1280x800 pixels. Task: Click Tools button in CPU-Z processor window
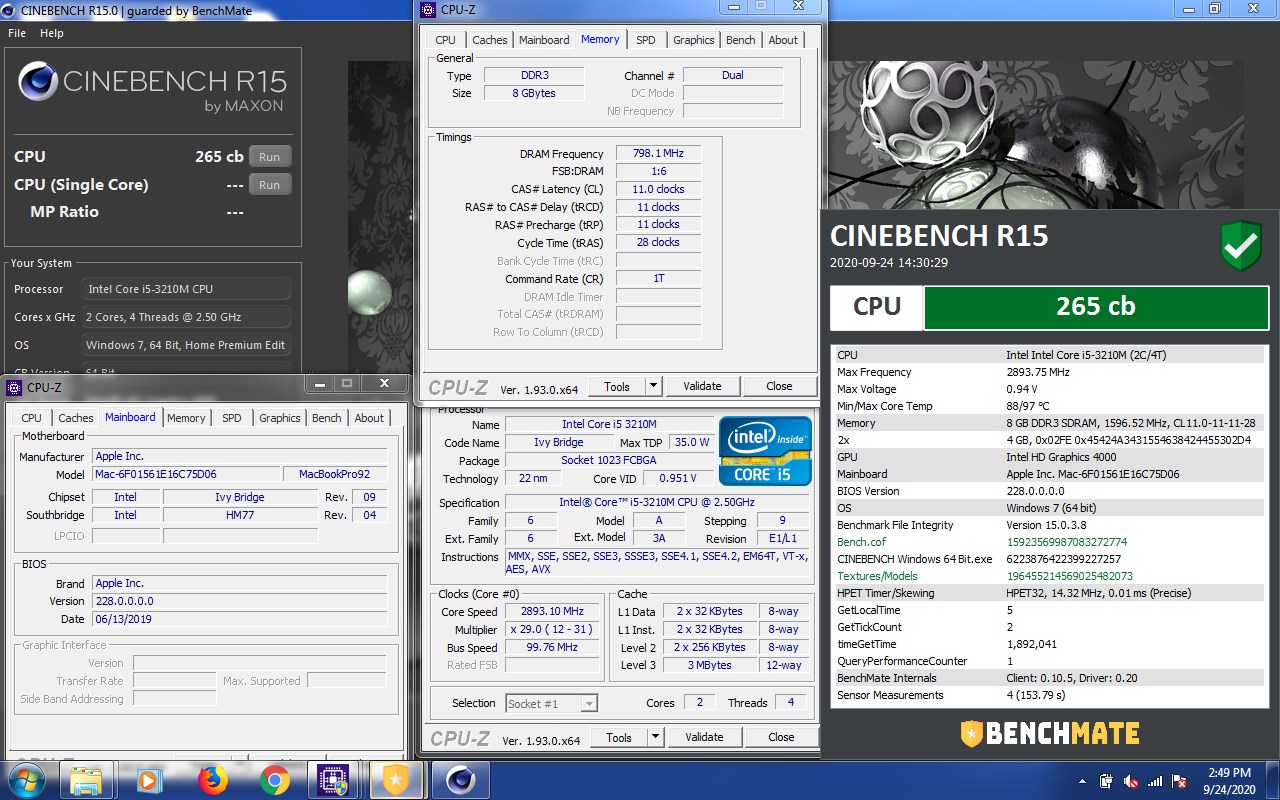coord(619,737)
